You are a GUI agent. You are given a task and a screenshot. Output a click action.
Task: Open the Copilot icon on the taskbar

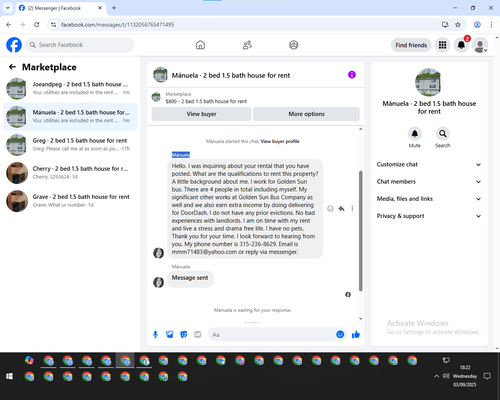coord(29,360)
